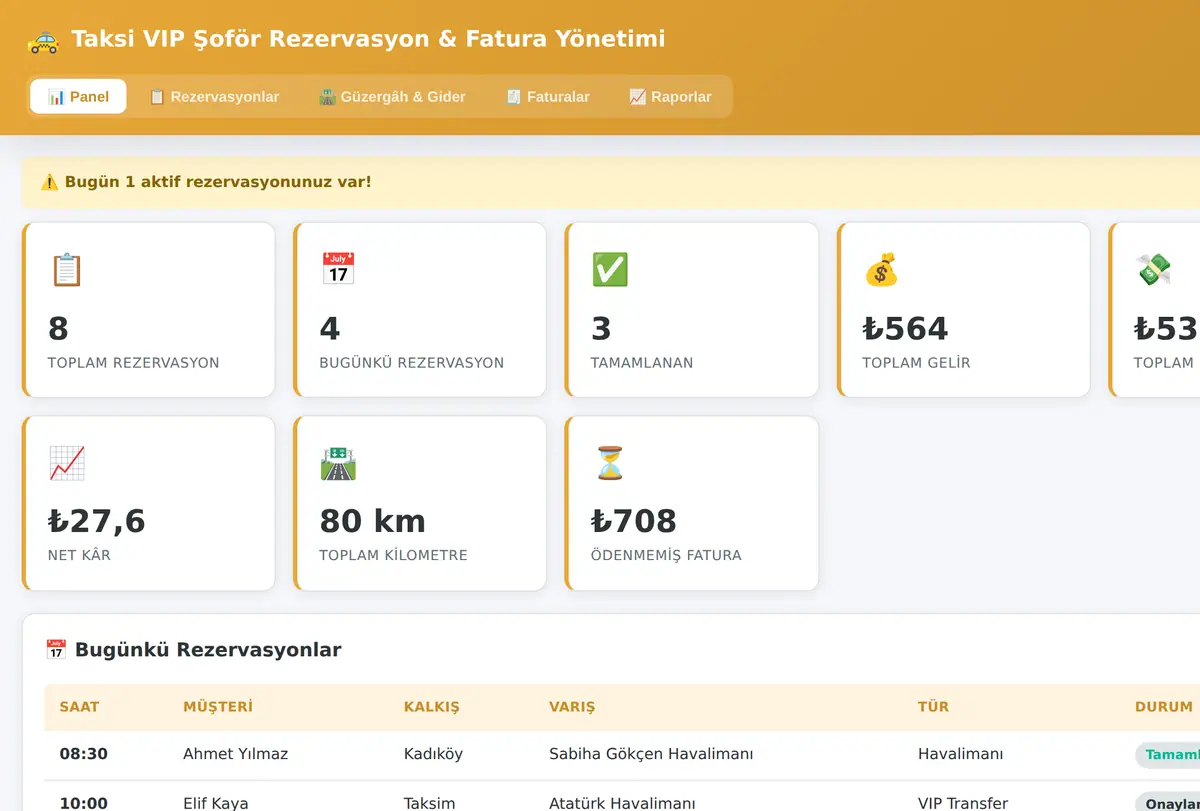This screenshot has height=811, width=1200.
Task: Click the Havalimanı type cell
Action: click(x=960, y=754)
